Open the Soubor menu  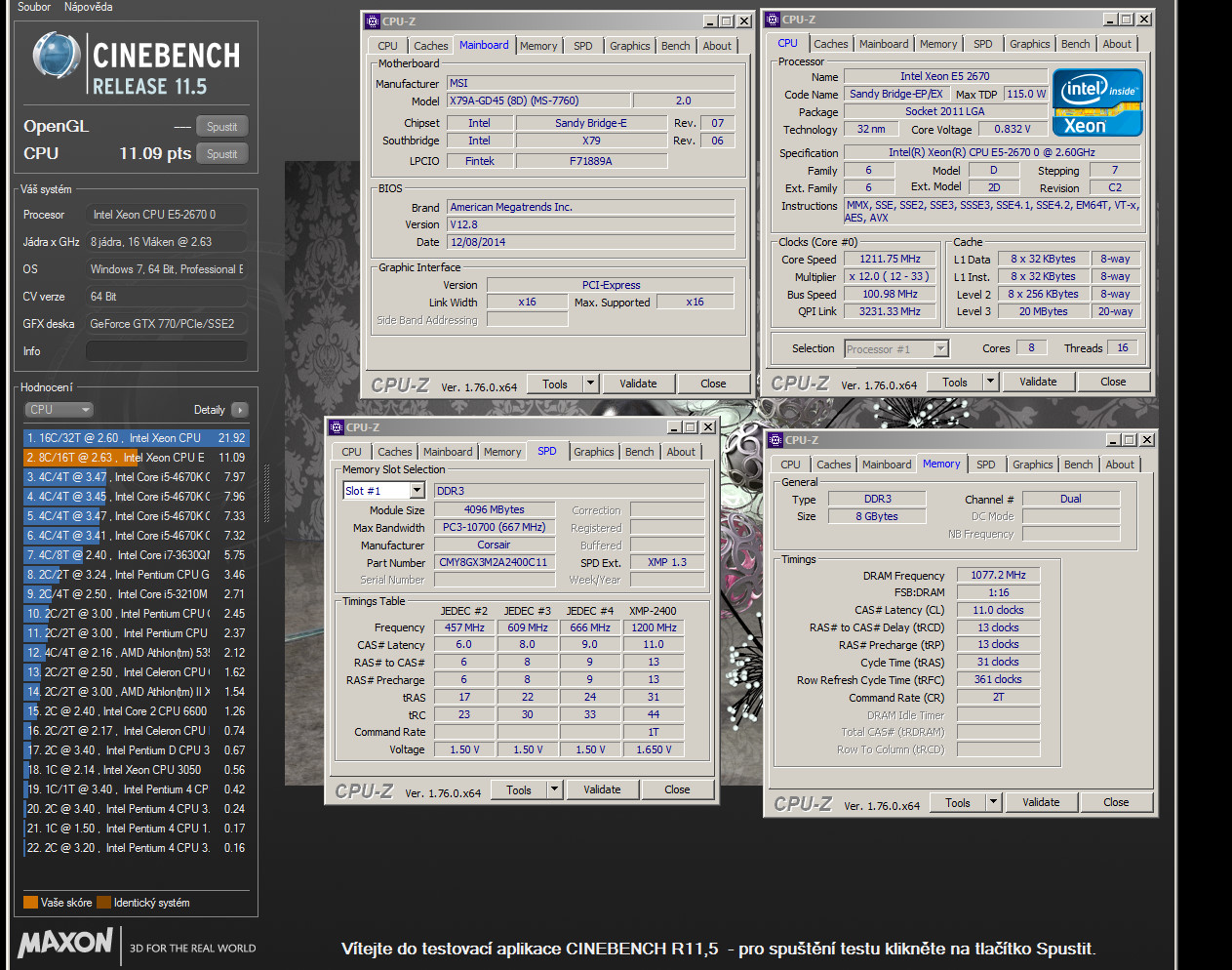(34, 7)
